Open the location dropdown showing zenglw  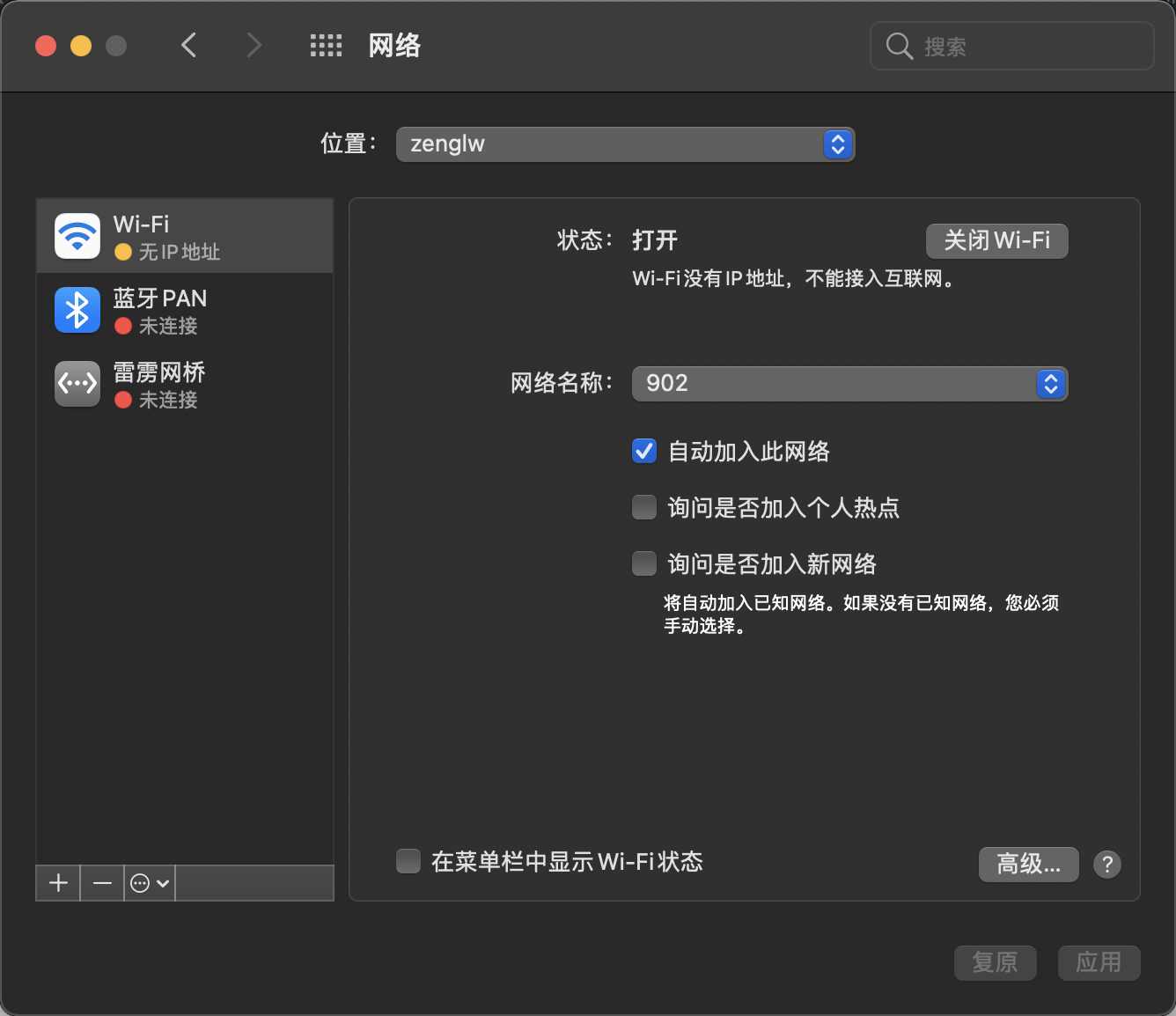[x=625, y=144]
